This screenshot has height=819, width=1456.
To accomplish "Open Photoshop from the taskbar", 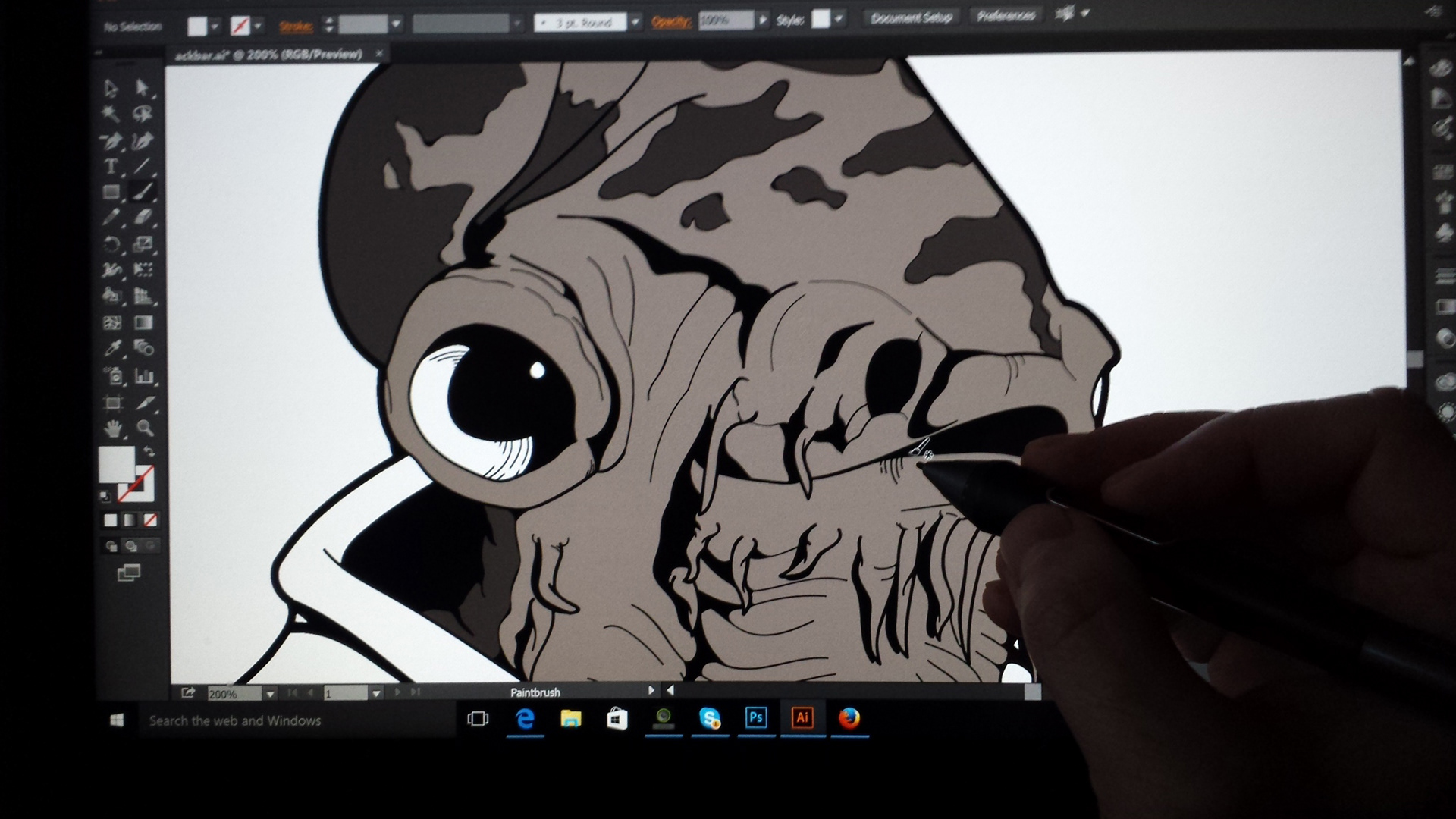I will click(756, 717).
